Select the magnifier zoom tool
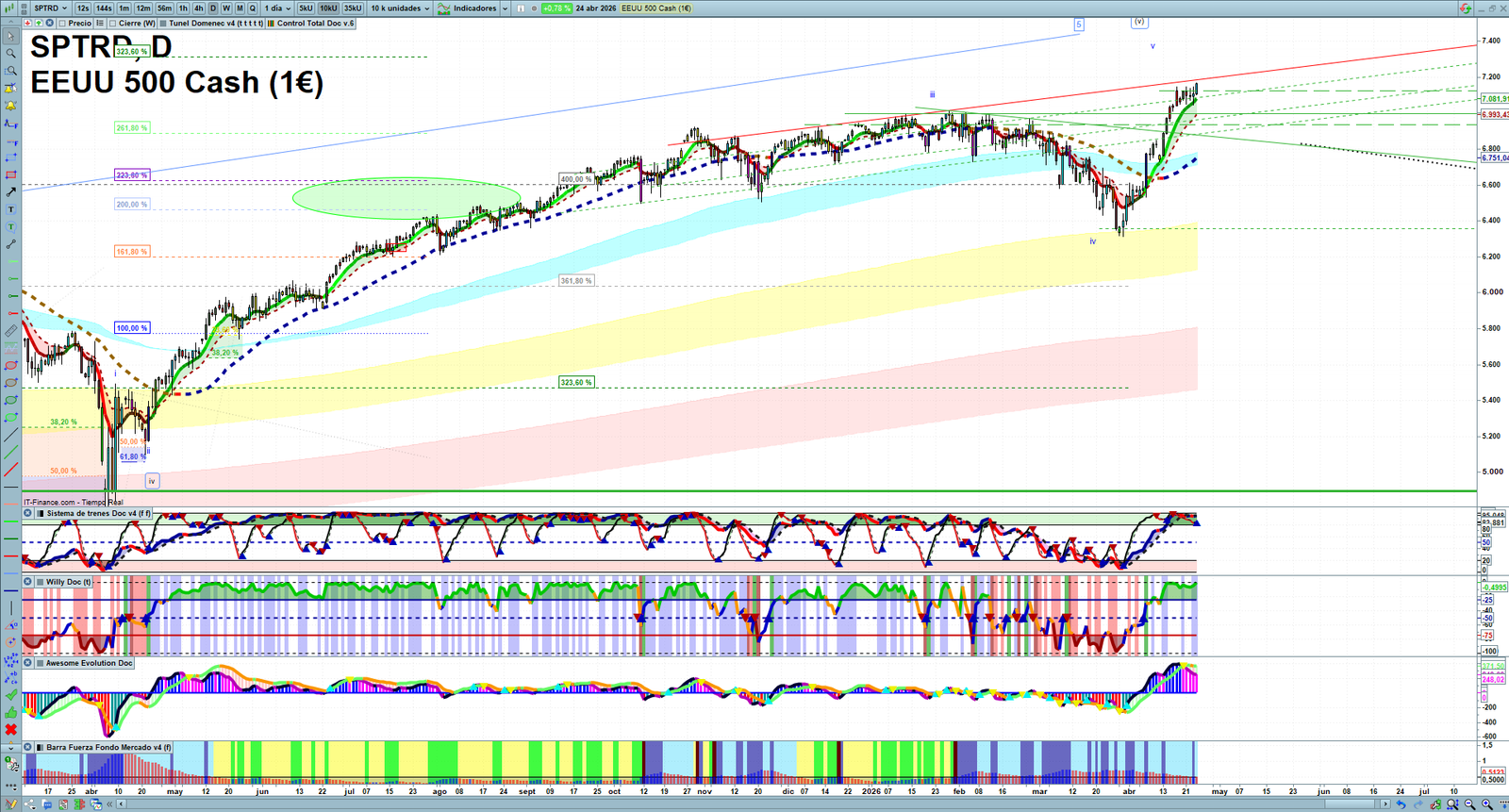 click(x=11, y=54)
